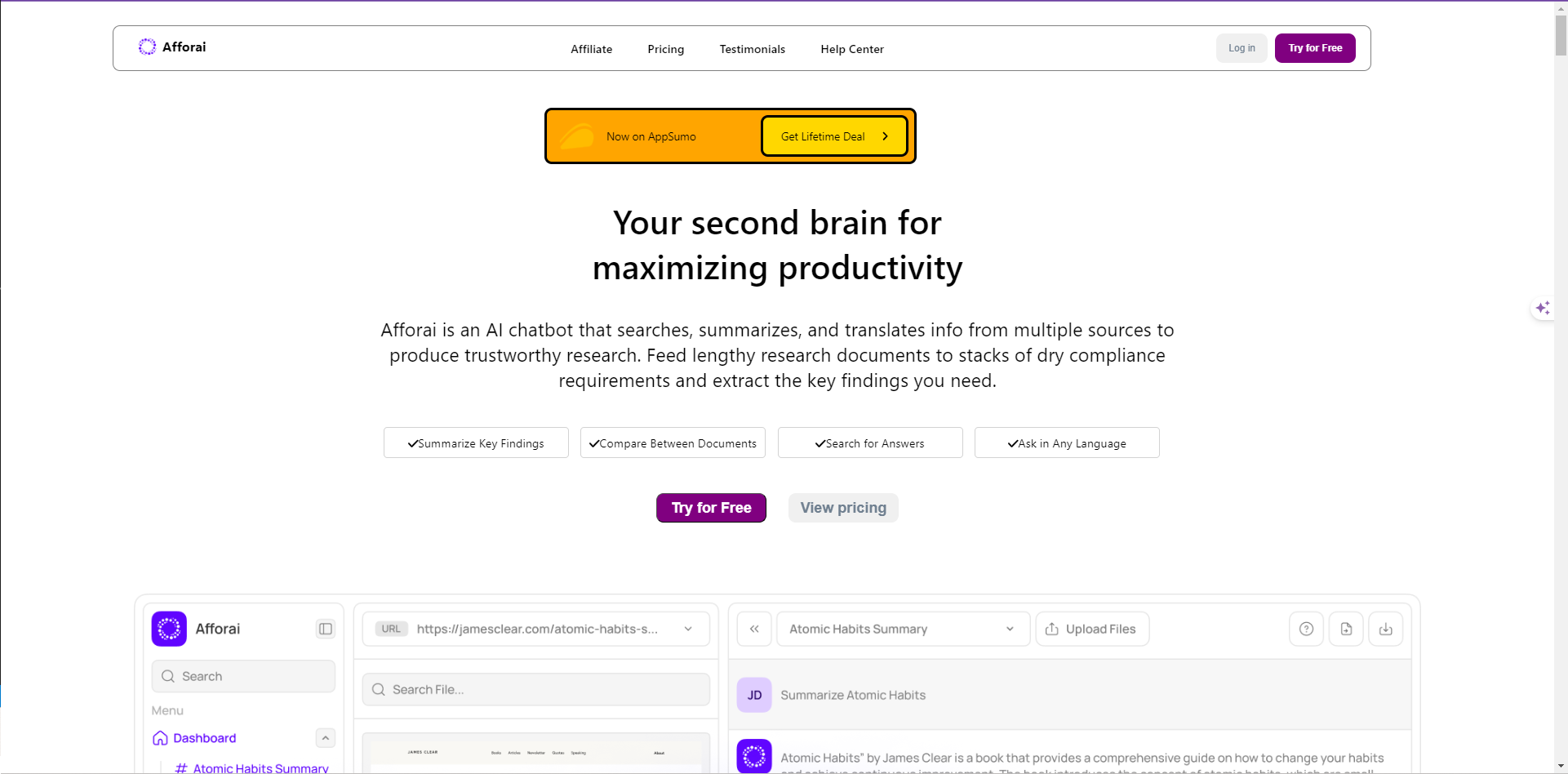Select the Ask in Any Language checkmark box
This screenshot has width=1568, height=774.
(x=1067, y=443)
